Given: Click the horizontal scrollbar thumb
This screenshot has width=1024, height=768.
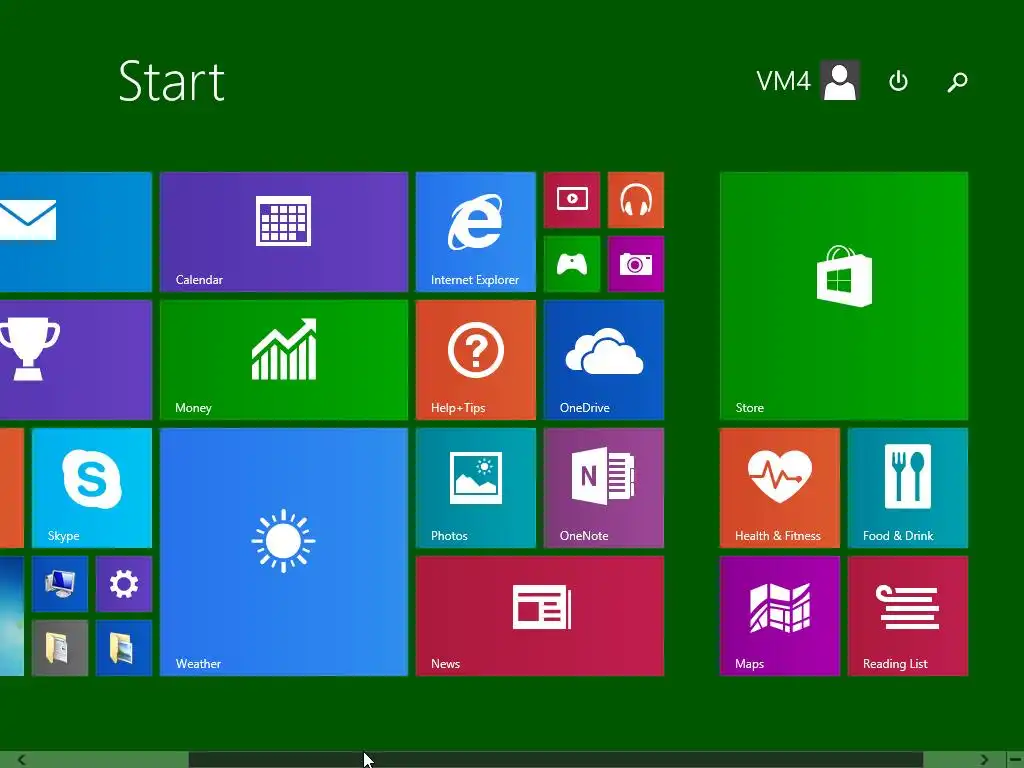Looking at the screenshot, I should click(556, 760).
